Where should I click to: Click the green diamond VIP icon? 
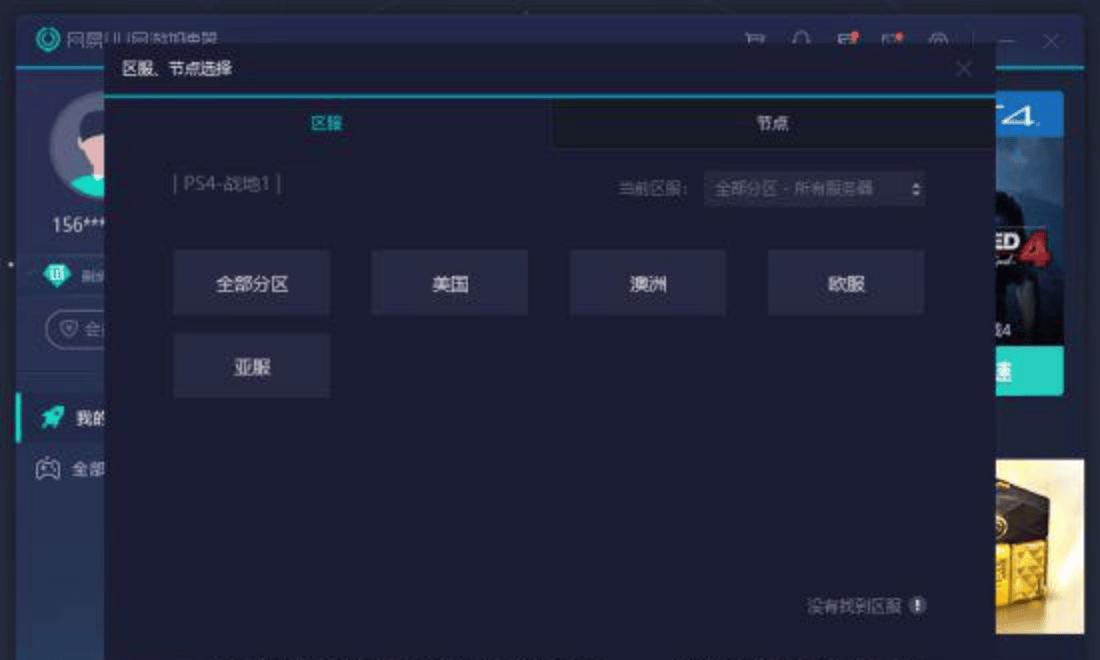56,274
